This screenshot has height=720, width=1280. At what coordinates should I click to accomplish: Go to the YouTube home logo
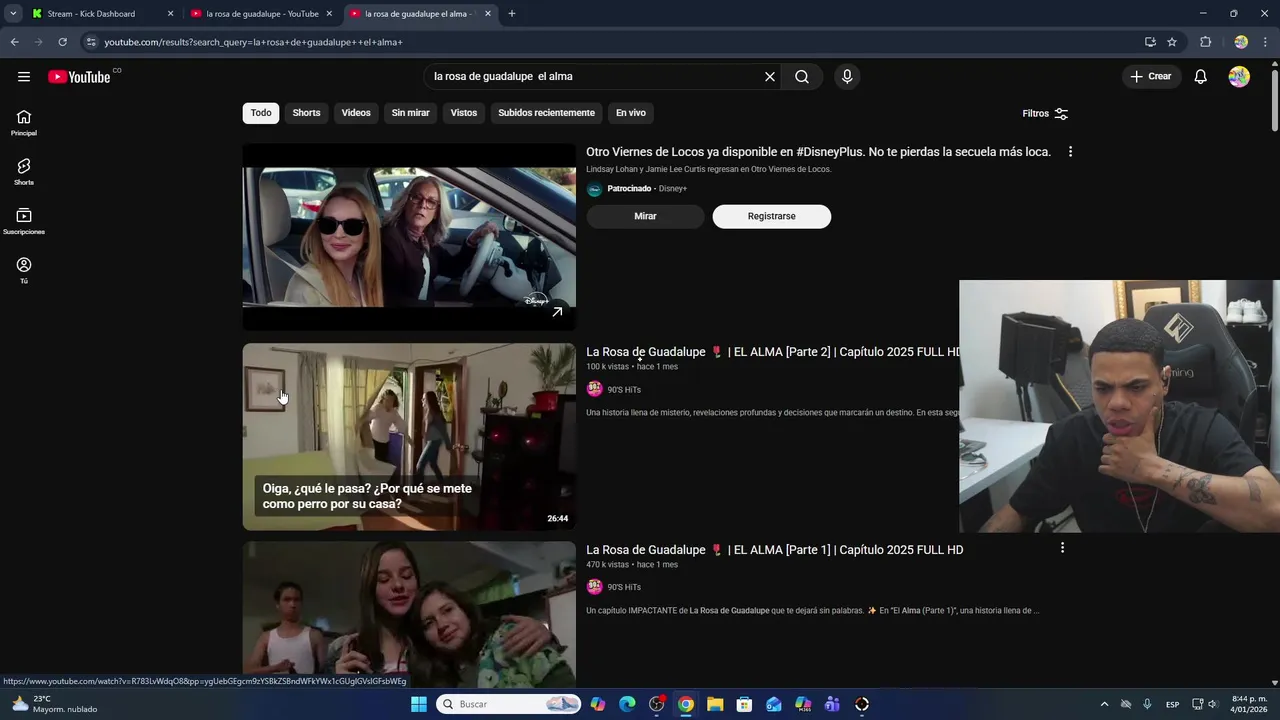(x=79, y=77)
